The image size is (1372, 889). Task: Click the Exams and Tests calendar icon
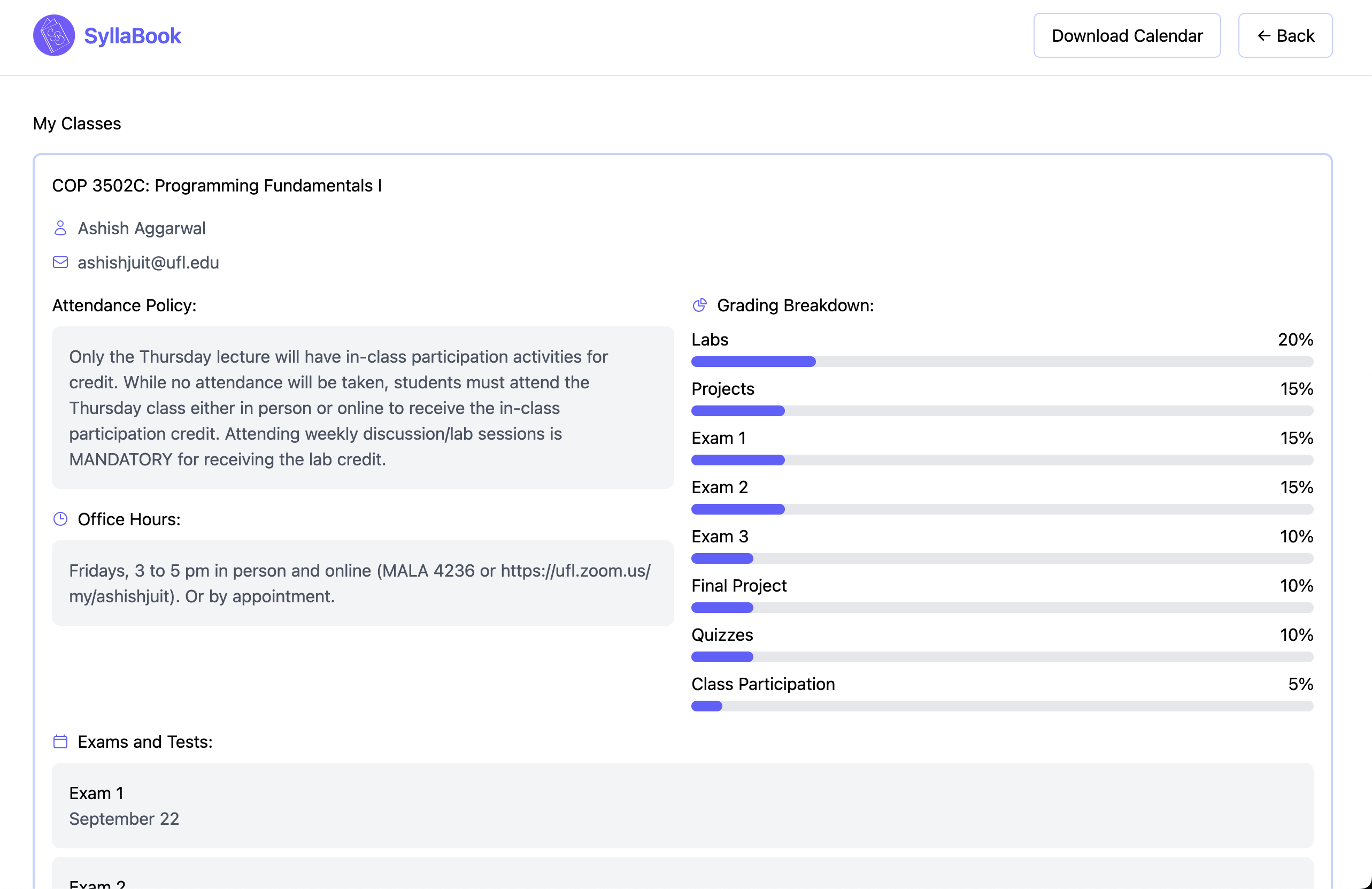click(60, 741)
